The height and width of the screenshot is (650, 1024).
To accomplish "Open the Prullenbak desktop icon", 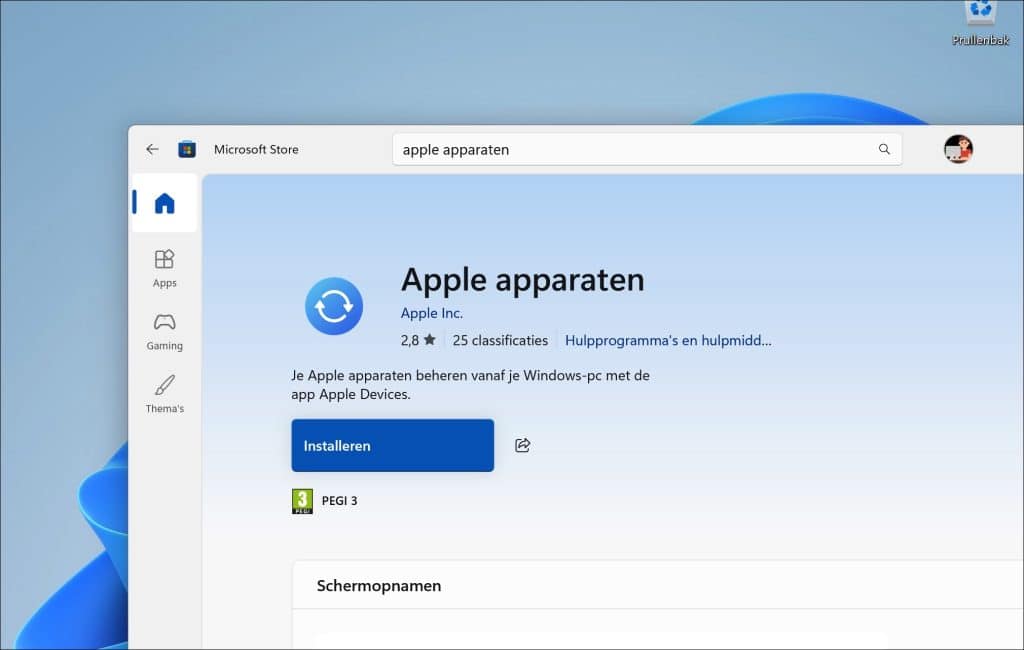I will pos(980,24).
